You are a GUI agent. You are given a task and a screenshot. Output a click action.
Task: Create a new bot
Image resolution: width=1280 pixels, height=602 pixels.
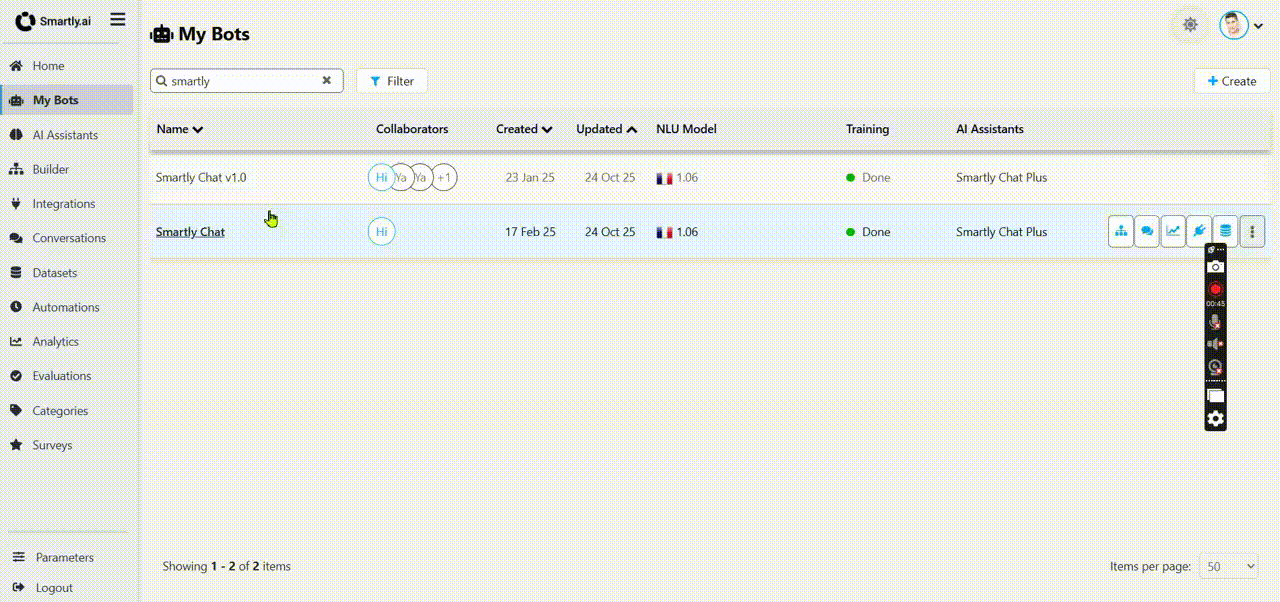[x=1232, y=81]
